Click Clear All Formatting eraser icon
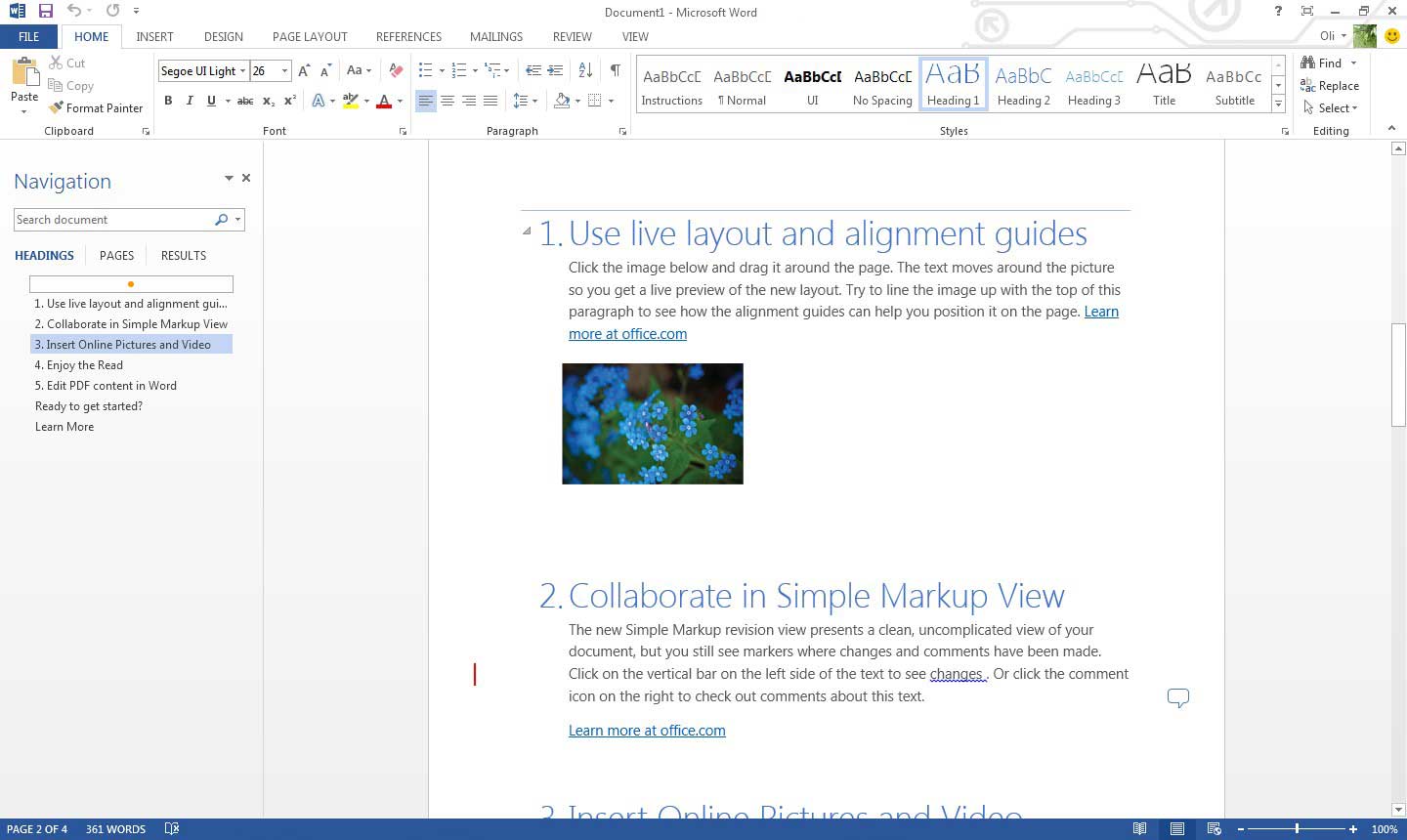1407x840 pixels. [395, 70]
